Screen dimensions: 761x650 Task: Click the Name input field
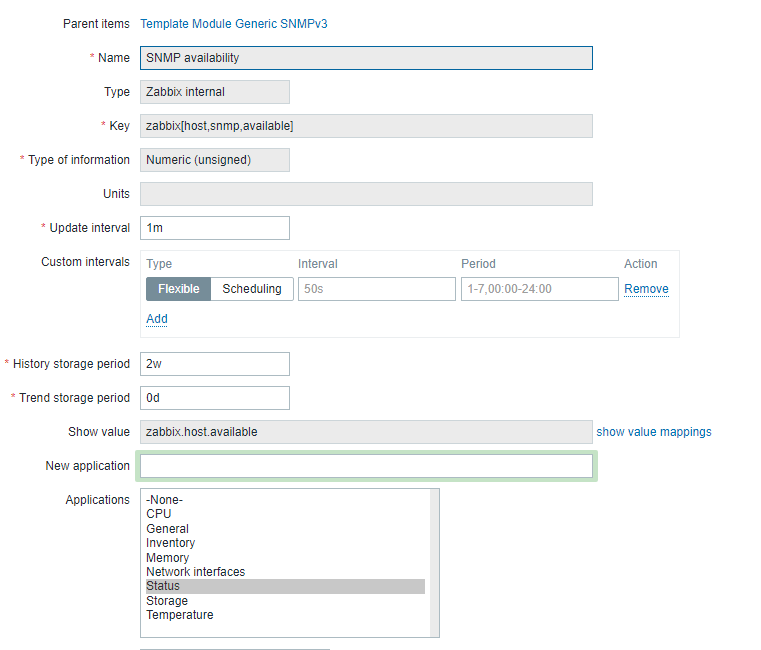(x=366, y=58)
